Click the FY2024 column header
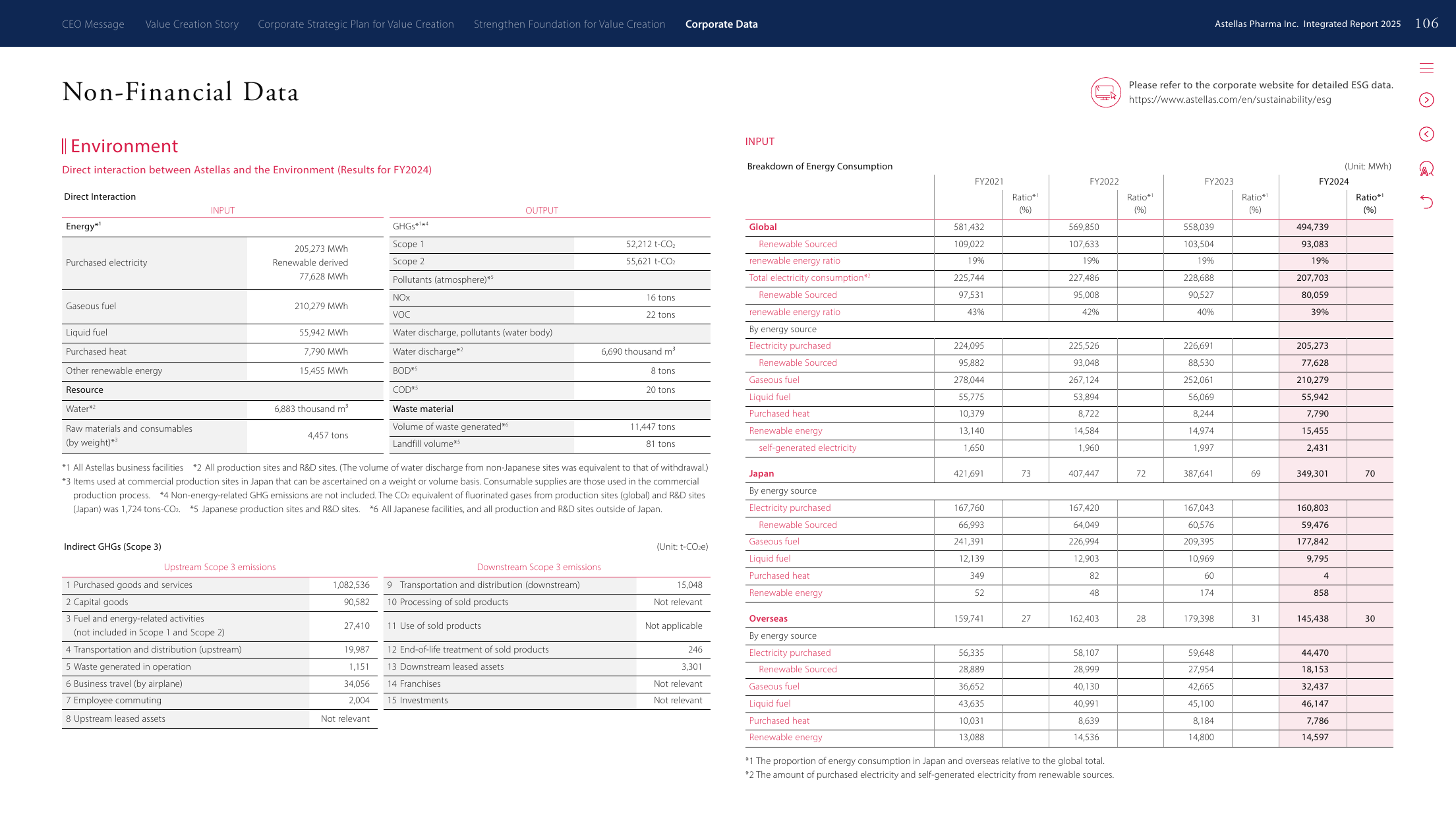This screenshot has height=818, width=1456. tap(1334, 181)
